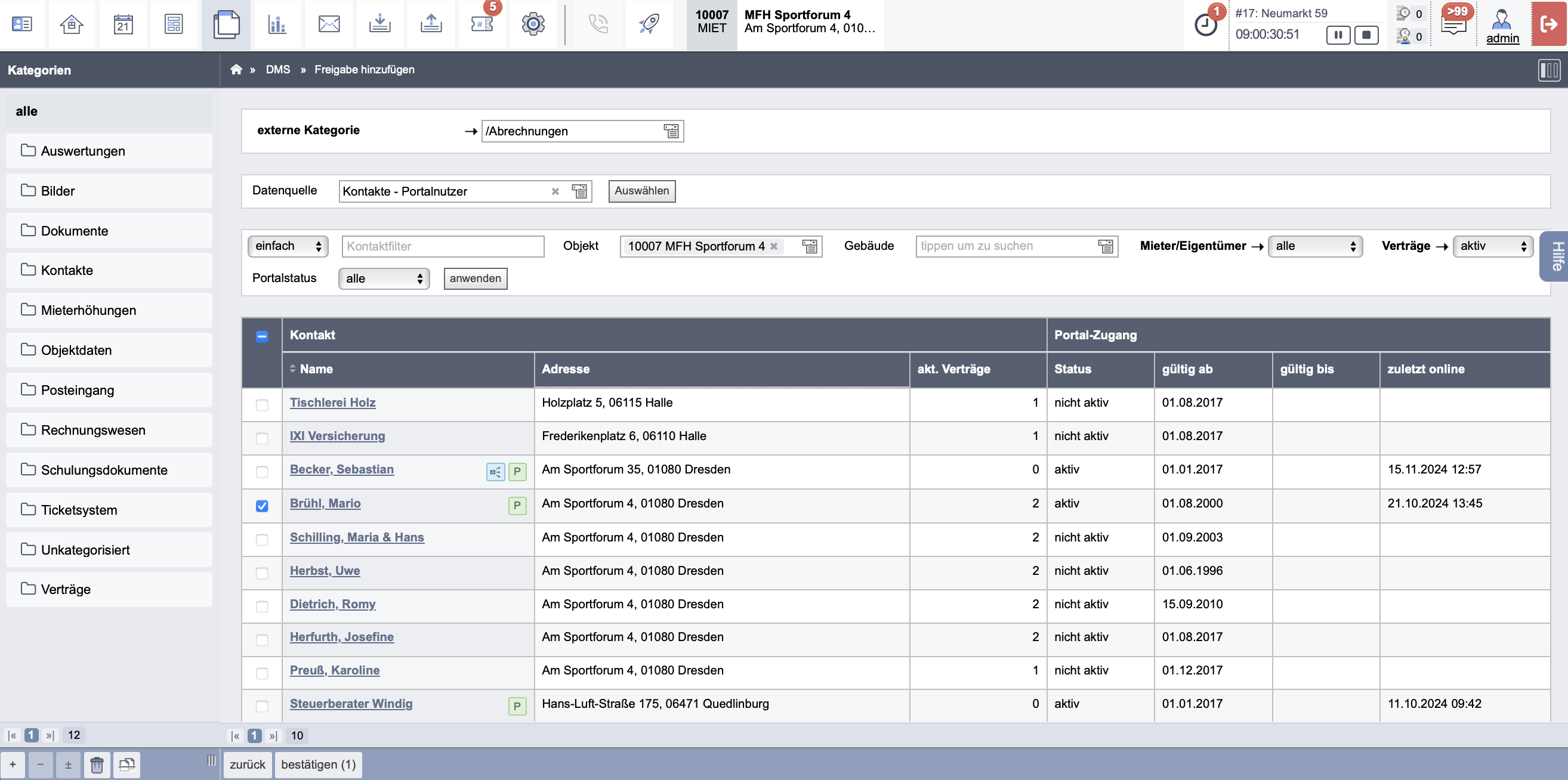
Task: Go to the home building icon
Action: pos(72,24)
